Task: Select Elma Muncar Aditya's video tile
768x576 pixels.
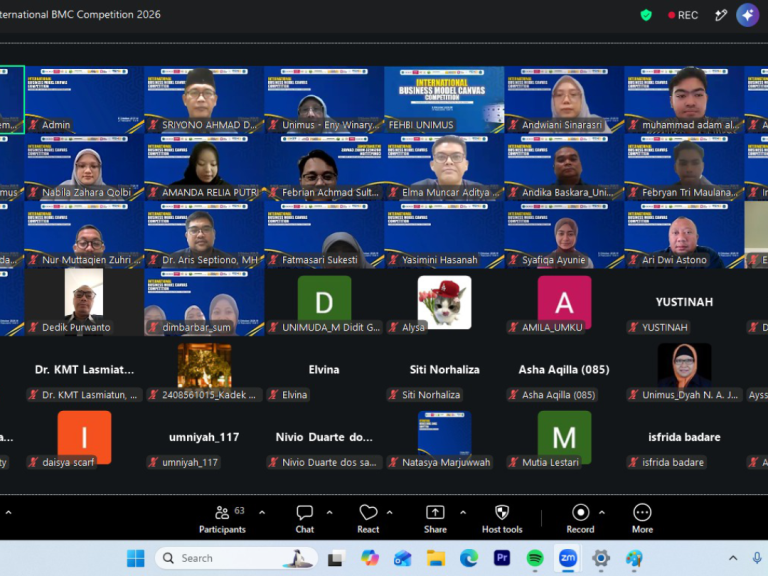Action: click(444, 168)
